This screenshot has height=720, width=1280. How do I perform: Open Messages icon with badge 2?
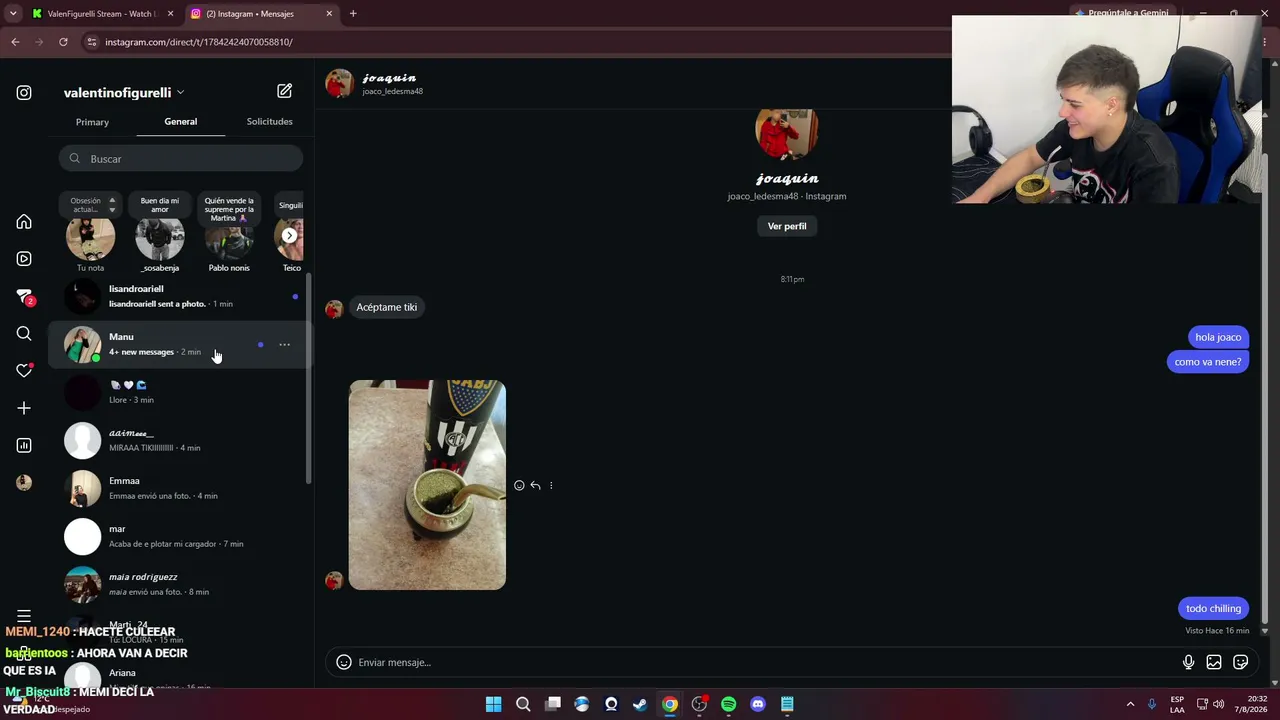pyautogui.click(x=24, y=297)
